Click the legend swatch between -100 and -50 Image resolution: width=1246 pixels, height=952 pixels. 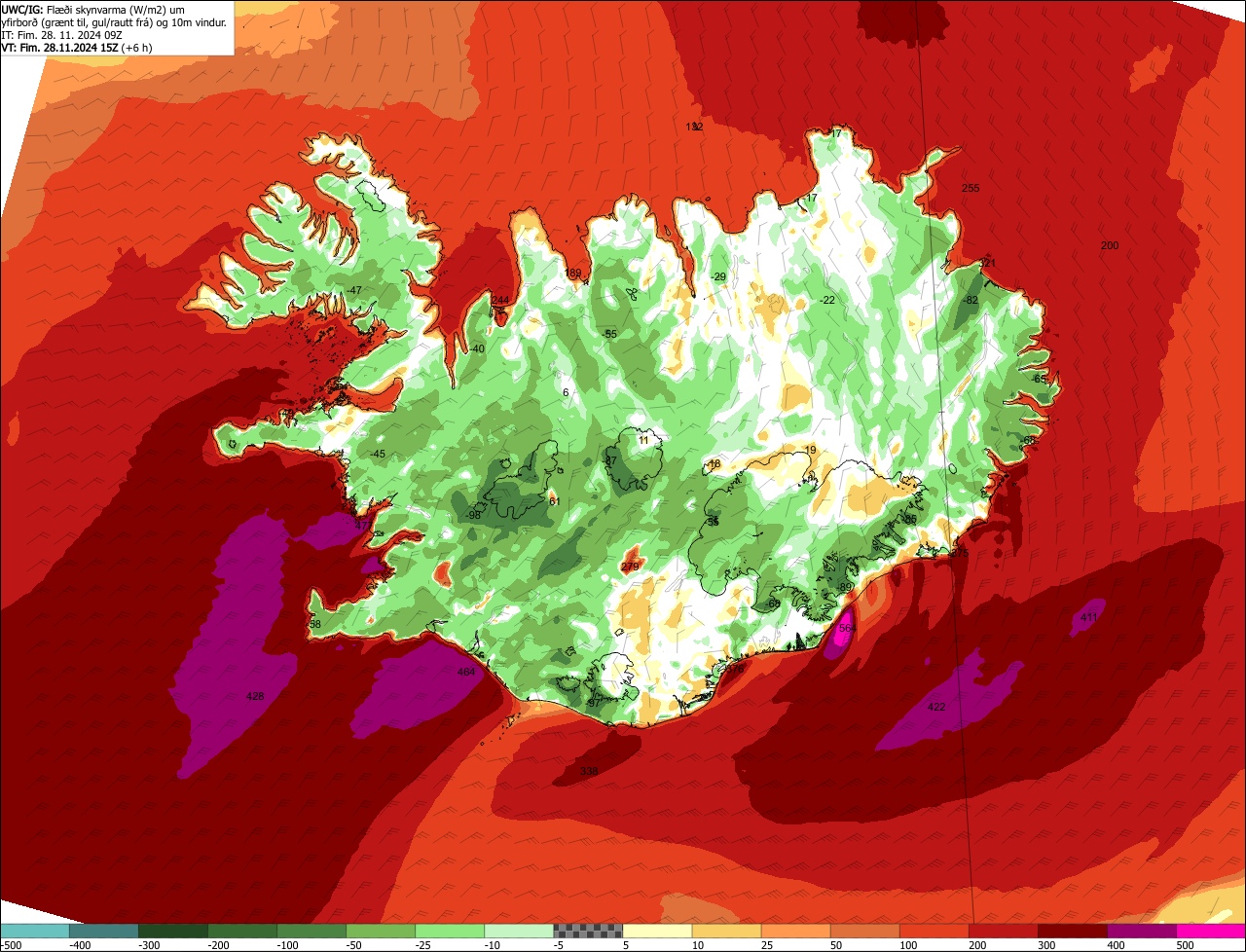point(311,931)
